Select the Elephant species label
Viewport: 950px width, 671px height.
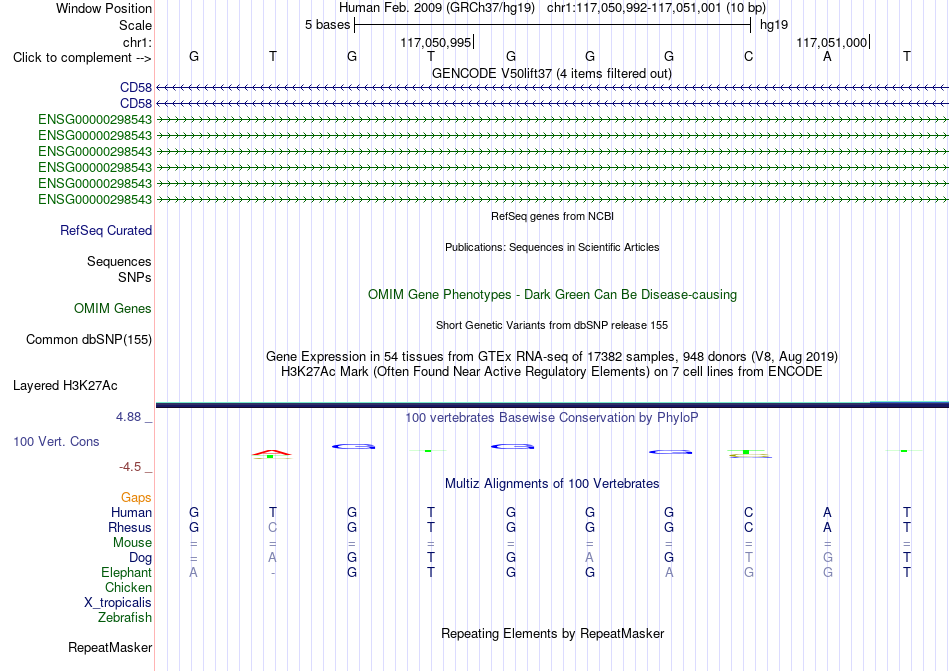(127, 572)
